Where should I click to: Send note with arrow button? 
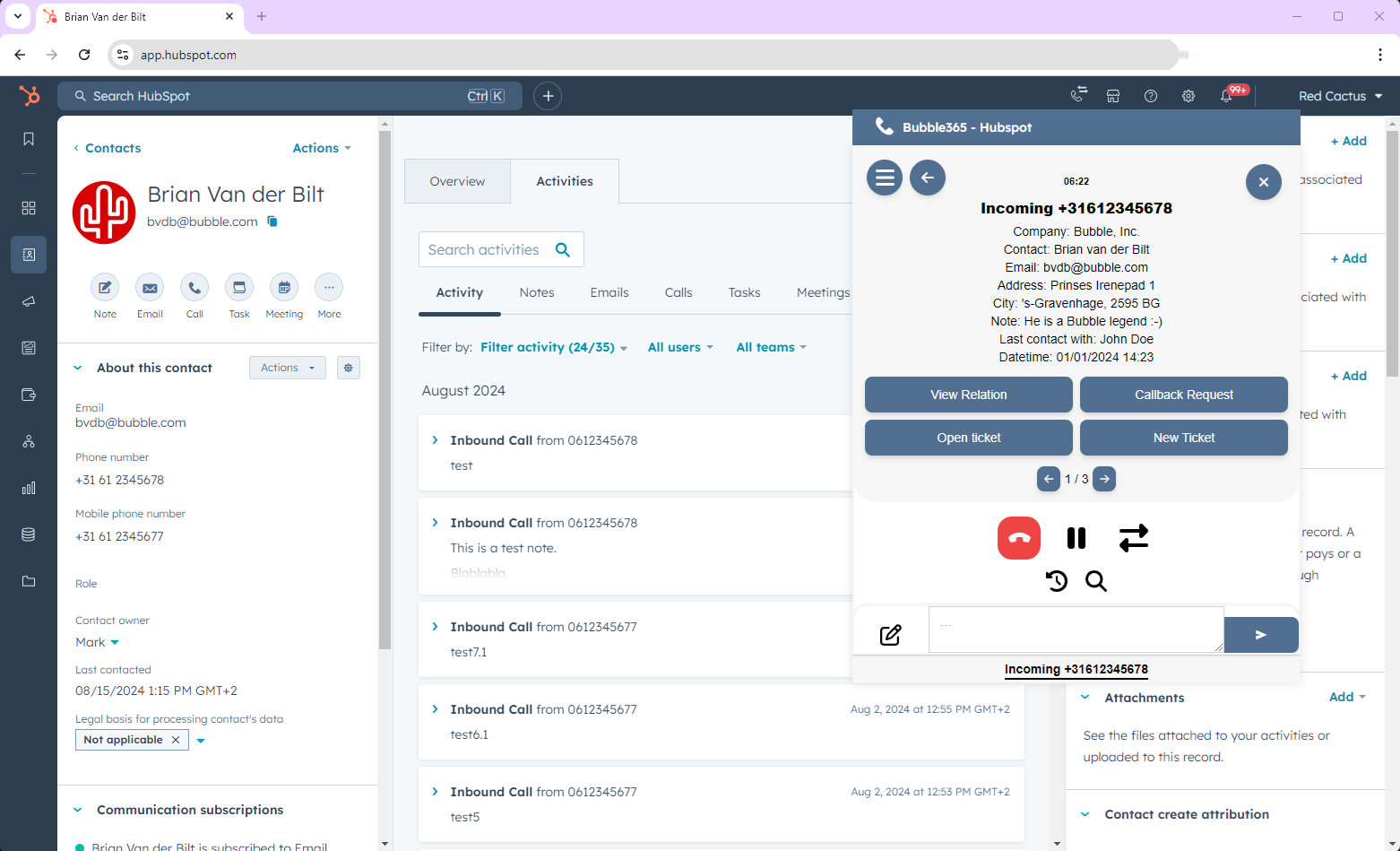[1260, 635]
